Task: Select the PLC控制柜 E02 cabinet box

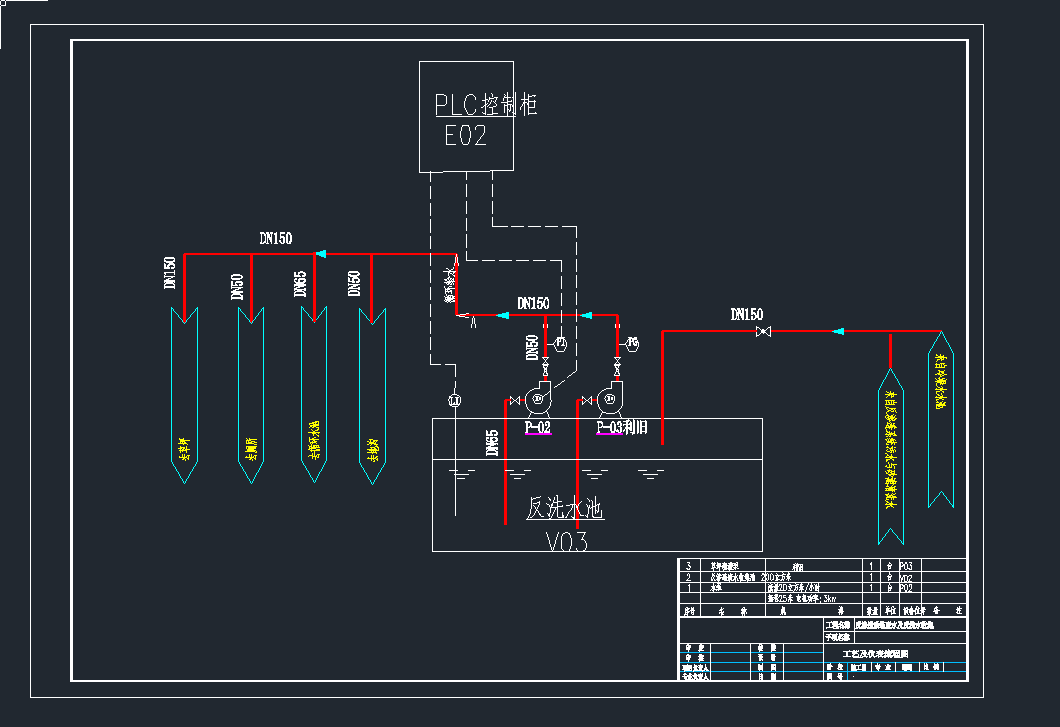Action: (466, 116)
